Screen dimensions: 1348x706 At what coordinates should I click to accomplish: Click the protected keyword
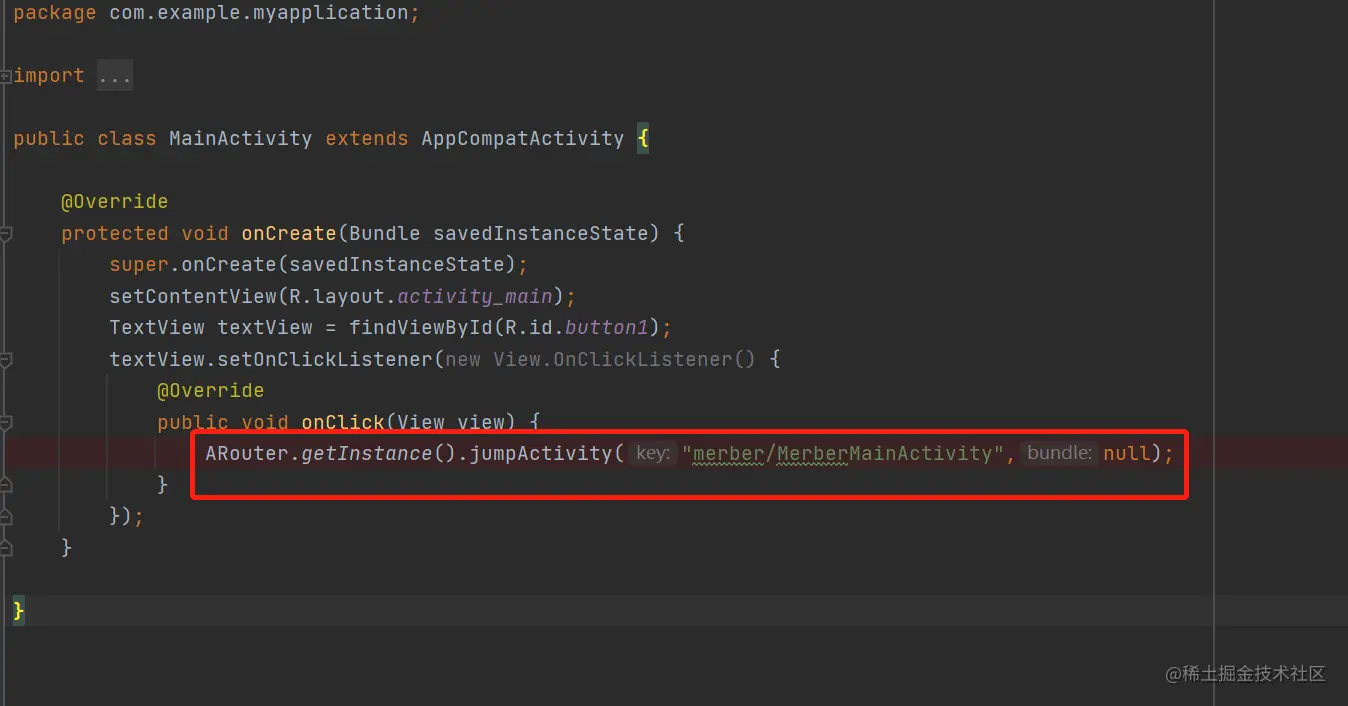tap(115, 233)
